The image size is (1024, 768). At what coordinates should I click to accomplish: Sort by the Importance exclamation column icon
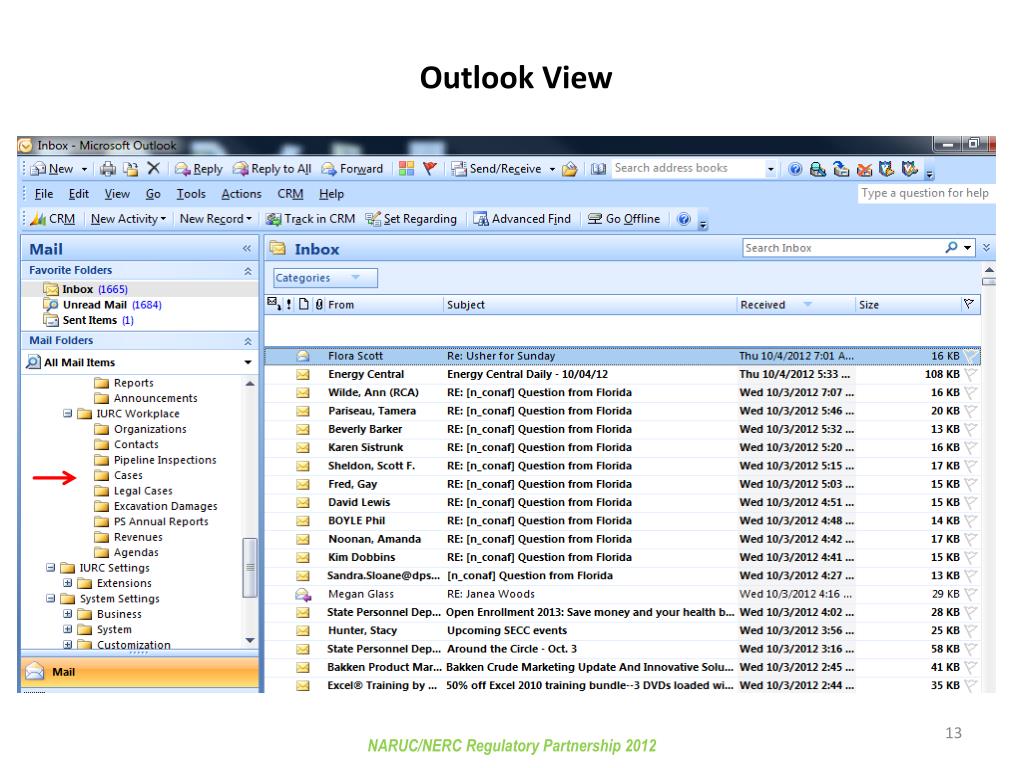point(289,304)
